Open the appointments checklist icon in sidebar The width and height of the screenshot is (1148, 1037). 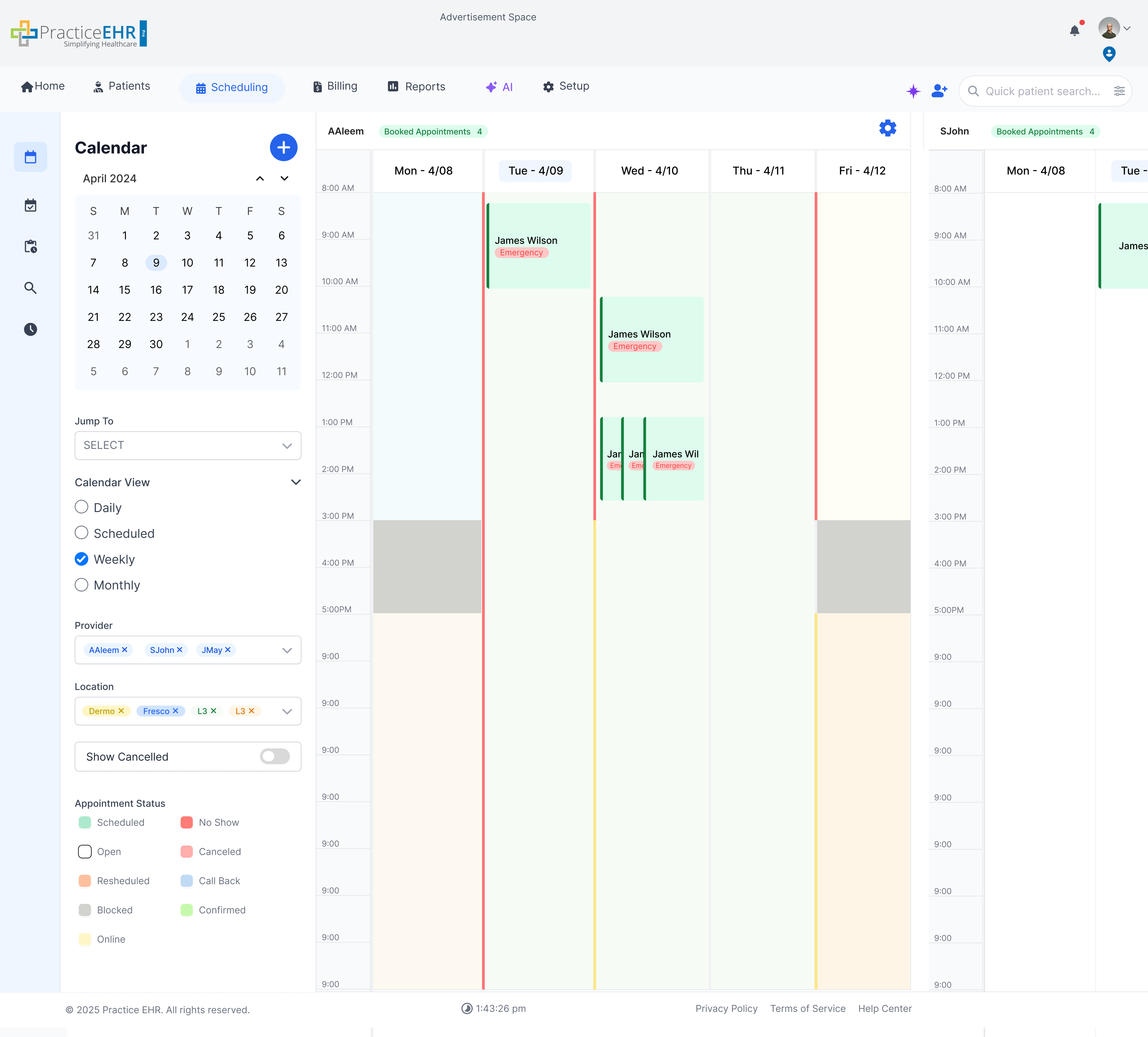pos(30,205)
